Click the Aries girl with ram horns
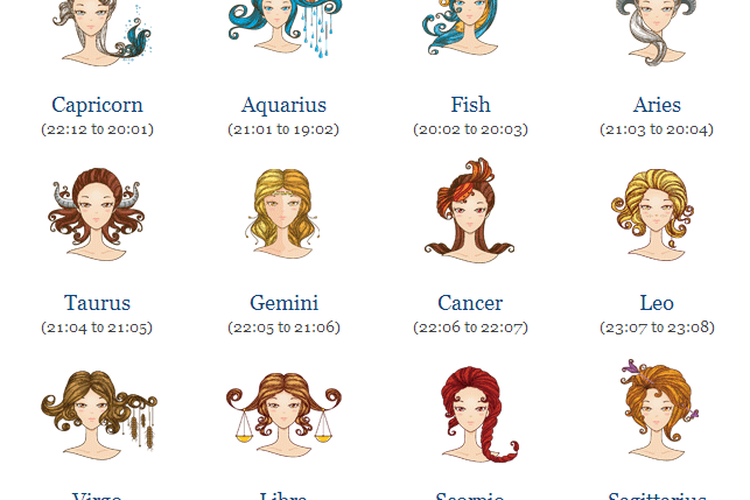750x500 pixels. point(656,32)
